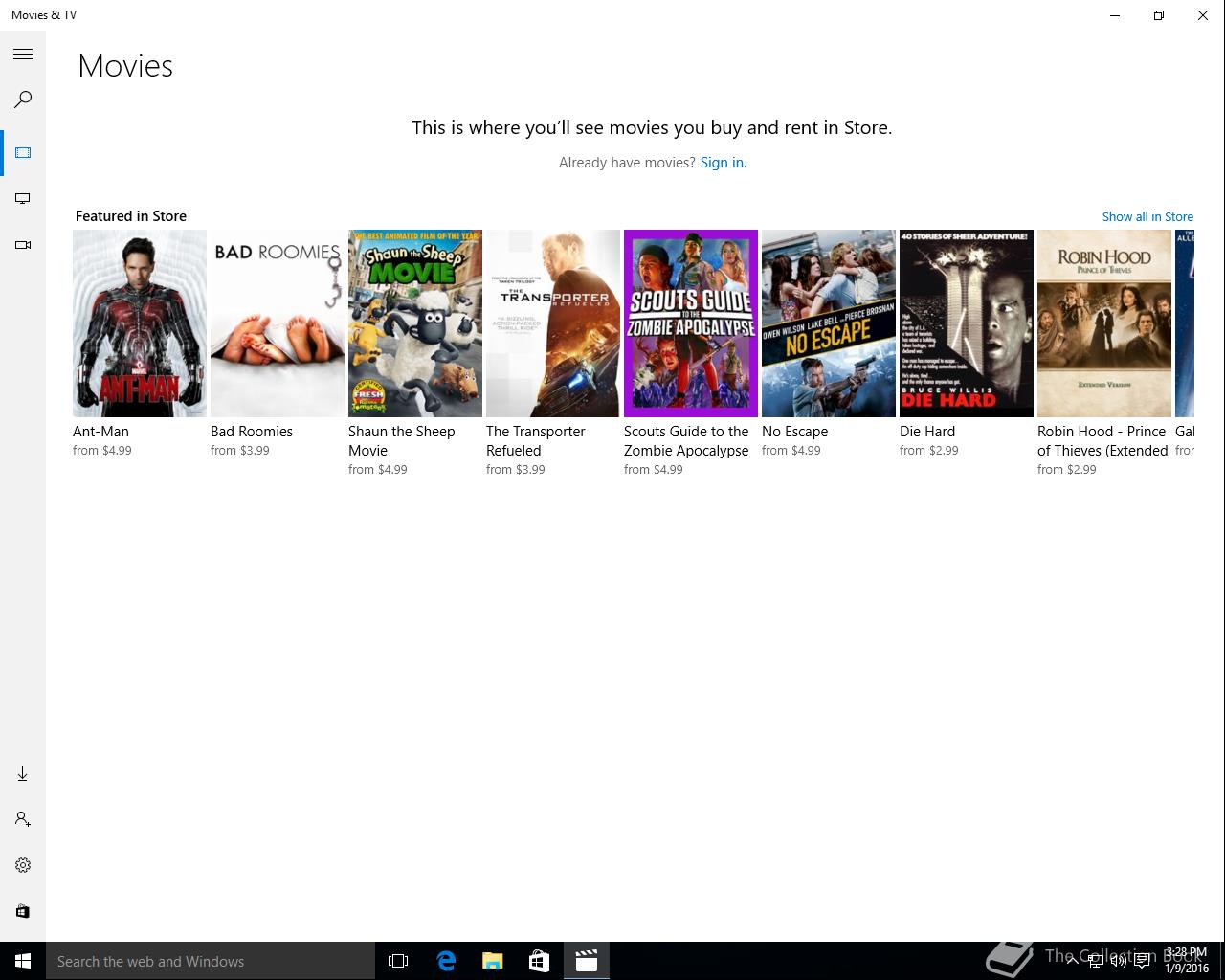
Task: Open Windows Store from the taskbar
Action: tap(540, 961)
